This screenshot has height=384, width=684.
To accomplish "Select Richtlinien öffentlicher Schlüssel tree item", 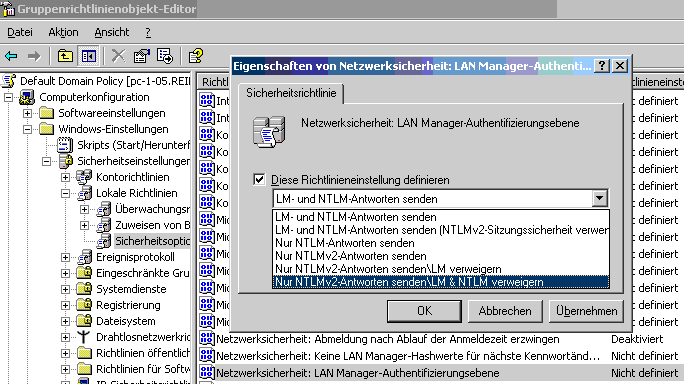I will [143, 353].
